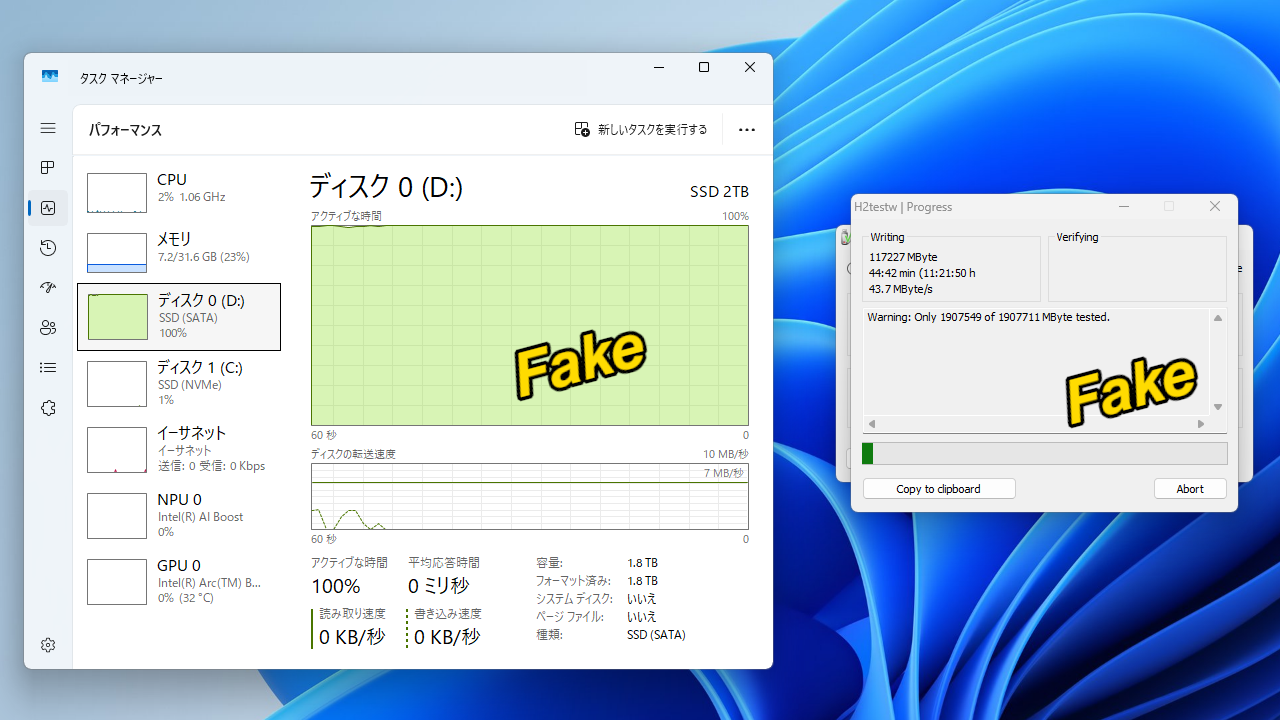The width and height of the screenshot is (1280, 720).
Task: Click the disk transfer rate graph
Action: pos(529,496)
